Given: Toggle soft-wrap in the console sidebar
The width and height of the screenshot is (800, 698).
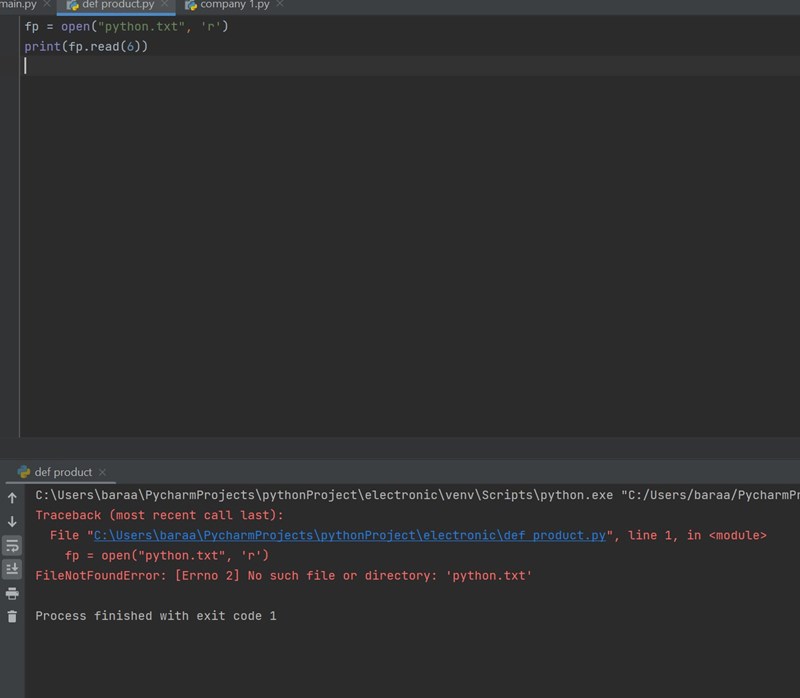Looking at the screenshot, I should coord(12,545).
